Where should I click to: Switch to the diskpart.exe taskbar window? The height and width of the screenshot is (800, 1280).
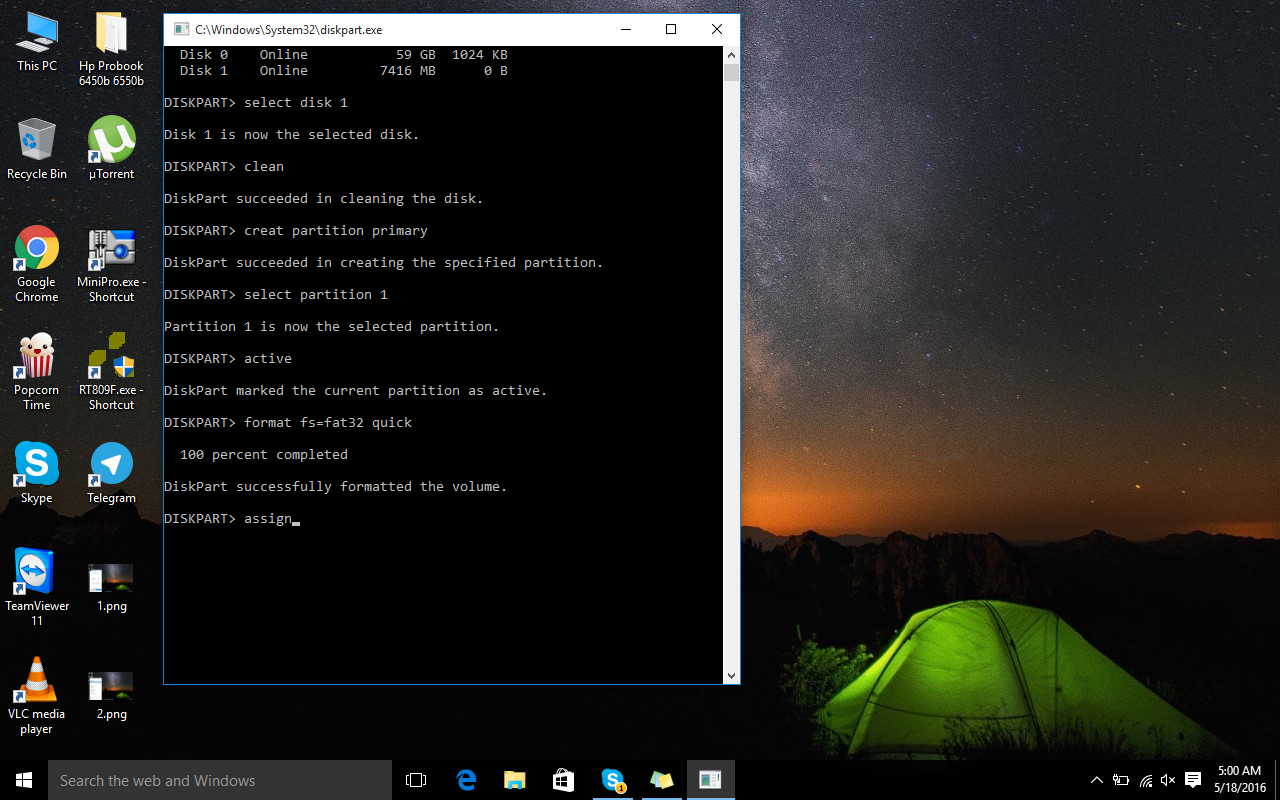(710, 780)
